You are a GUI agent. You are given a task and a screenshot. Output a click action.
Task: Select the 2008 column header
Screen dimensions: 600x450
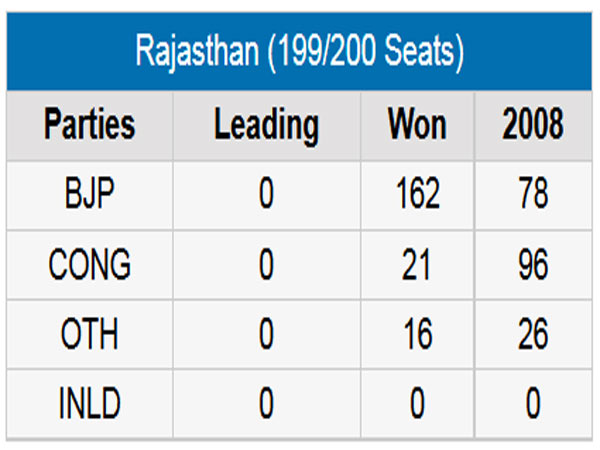point(533,126)
